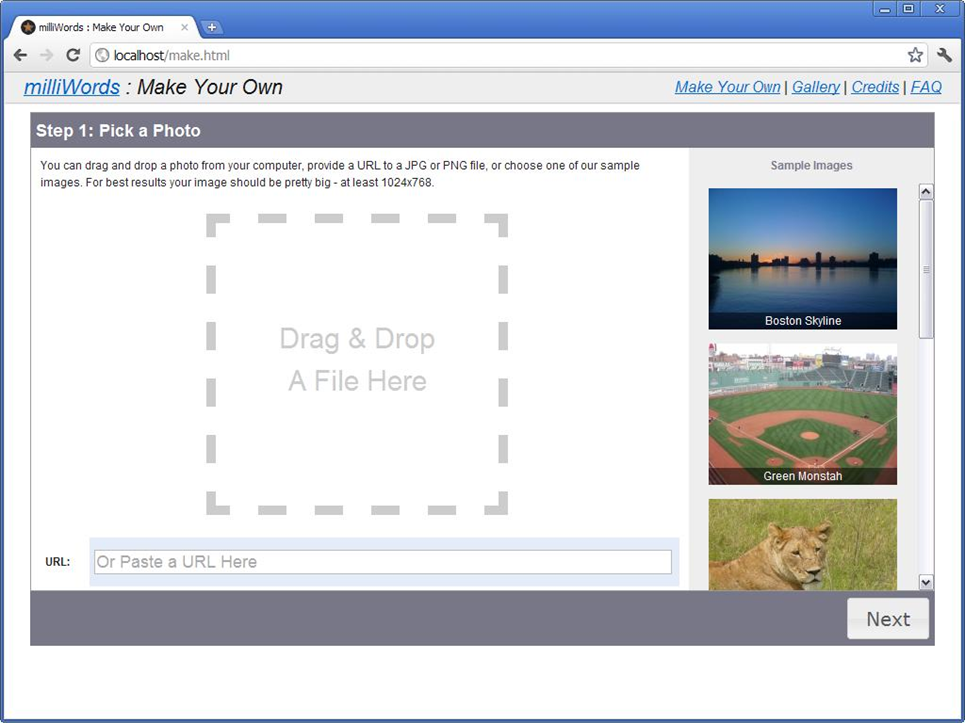This screenshot has height=723, width=965.
Task: Click the globe icon in the address bar
Action: click(x=102, y=55)
